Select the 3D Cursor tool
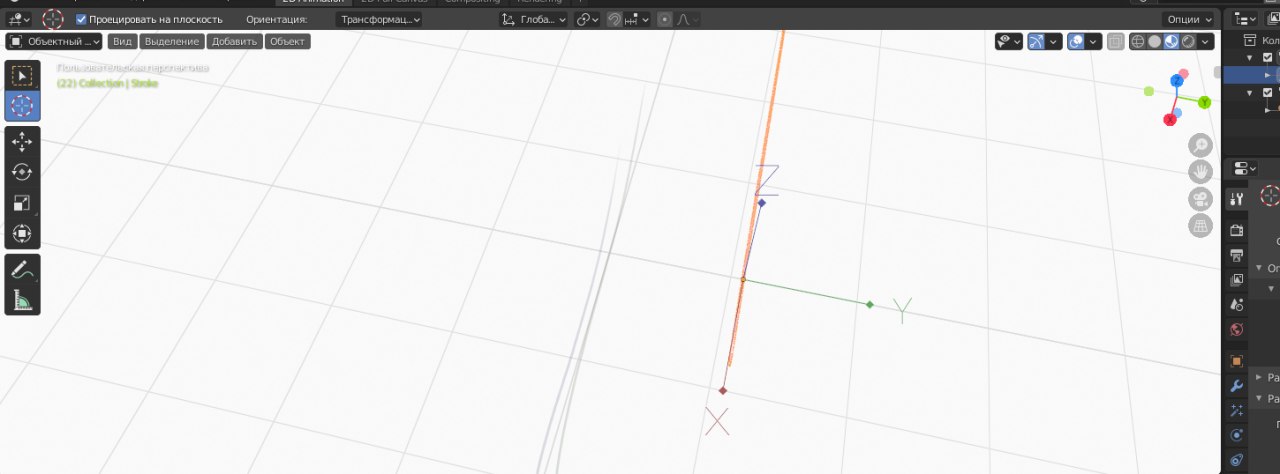The height and width of the screenshot is (474, 1280). [x=22, y=106]
